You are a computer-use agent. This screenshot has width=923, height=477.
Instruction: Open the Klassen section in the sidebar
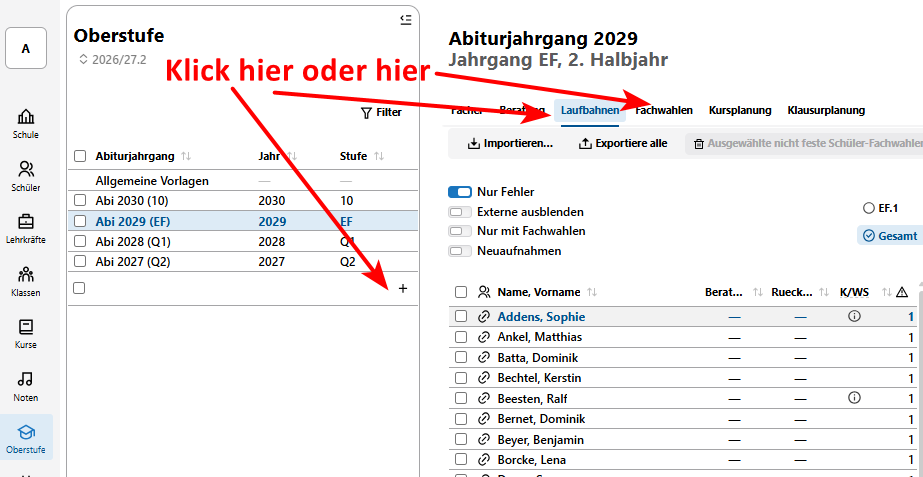[26, 281]
